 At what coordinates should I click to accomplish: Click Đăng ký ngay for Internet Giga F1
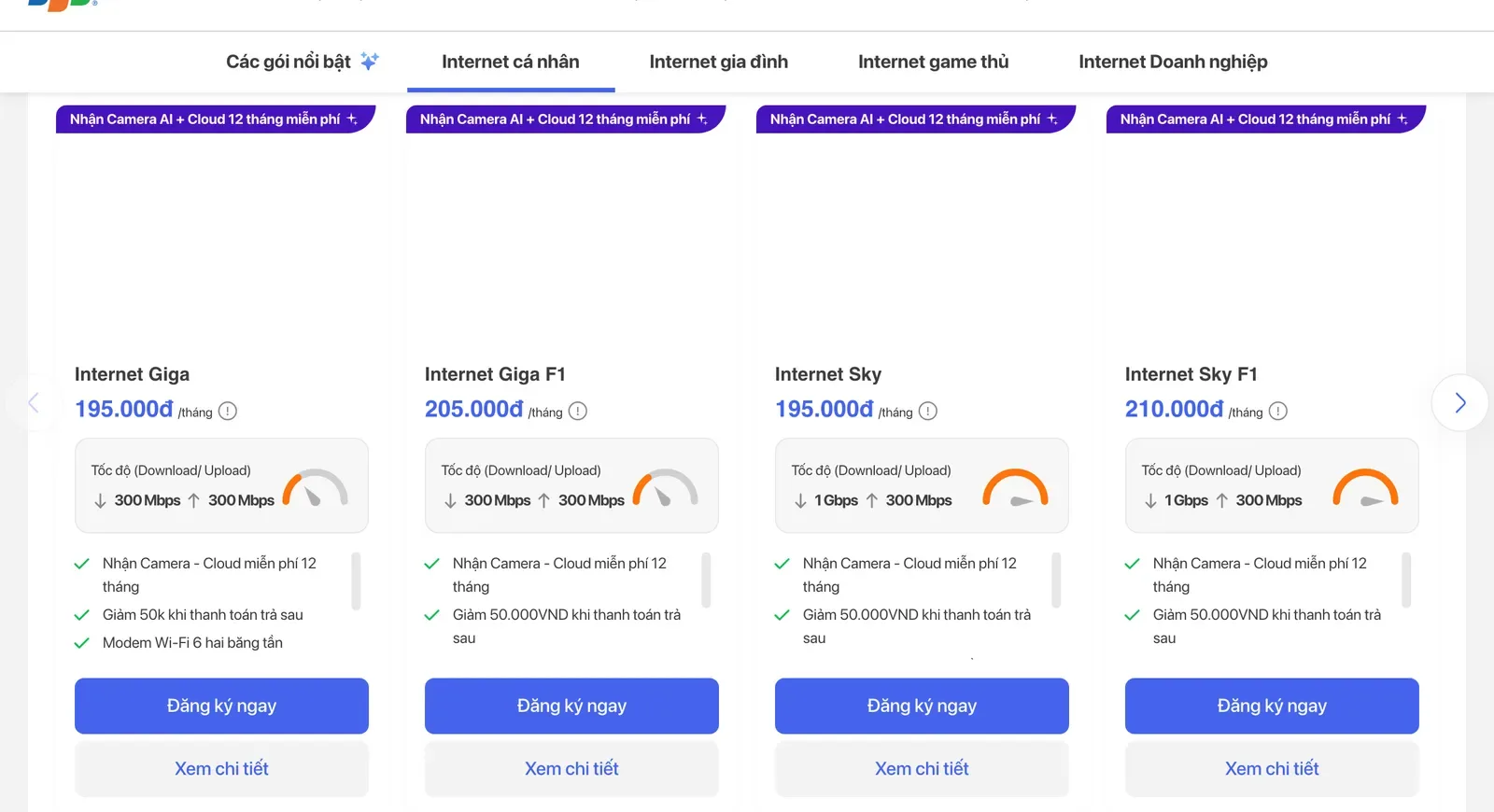(x=571, y=706)
